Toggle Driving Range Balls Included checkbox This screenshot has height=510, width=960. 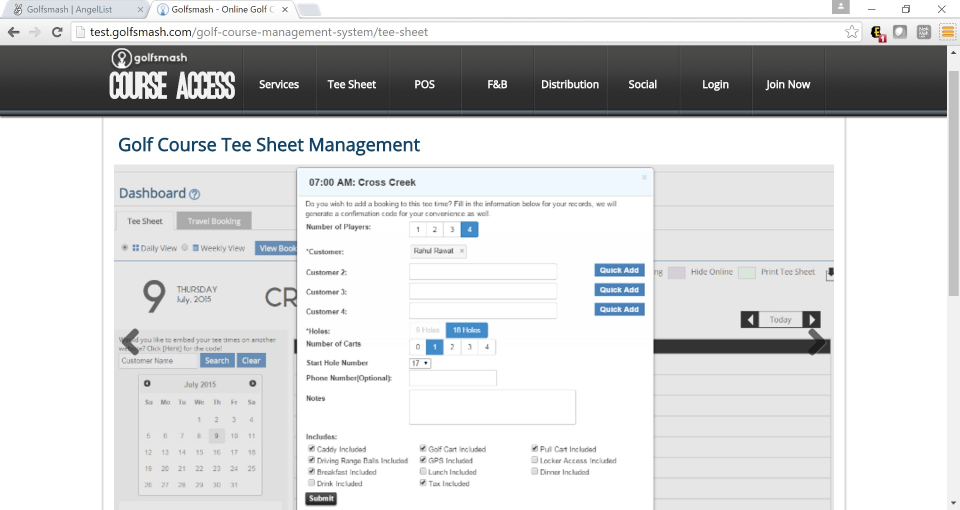point(312,460)
